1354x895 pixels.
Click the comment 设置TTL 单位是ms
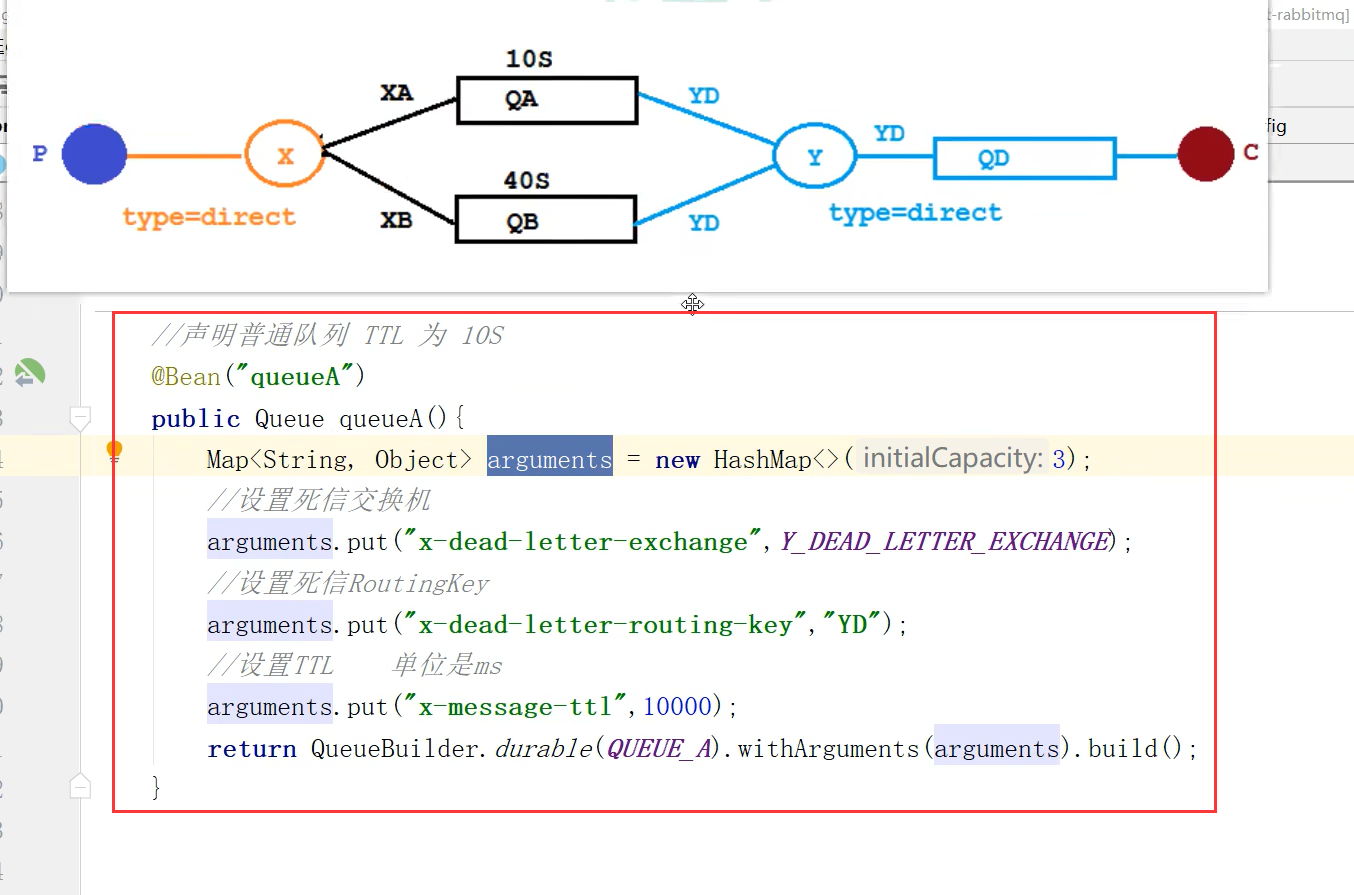pos(355,665)
